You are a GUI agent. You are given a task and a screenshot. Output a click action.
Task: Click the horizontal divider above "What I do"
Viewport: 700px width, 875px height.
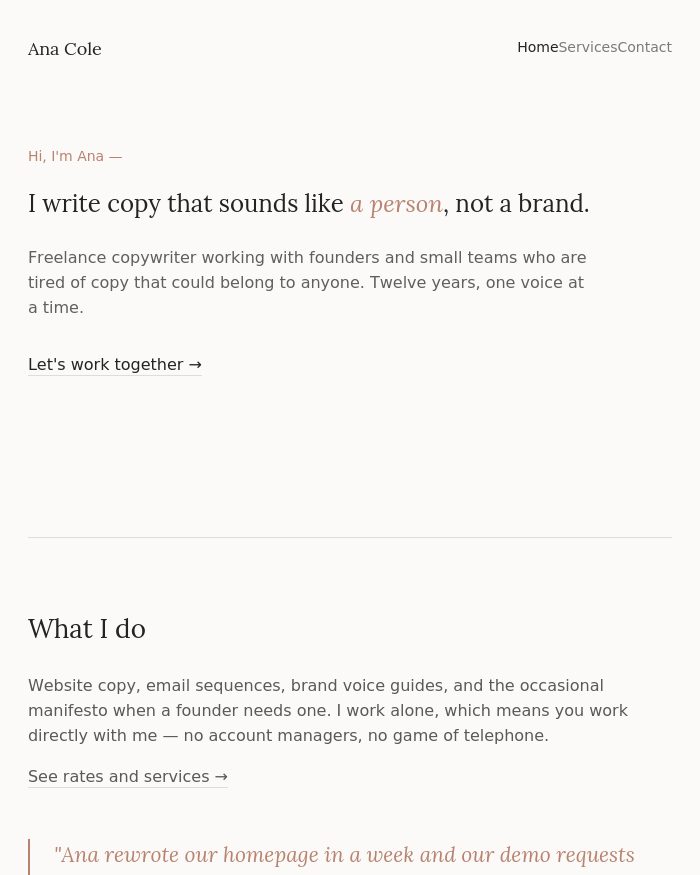(x=350, y=537)
